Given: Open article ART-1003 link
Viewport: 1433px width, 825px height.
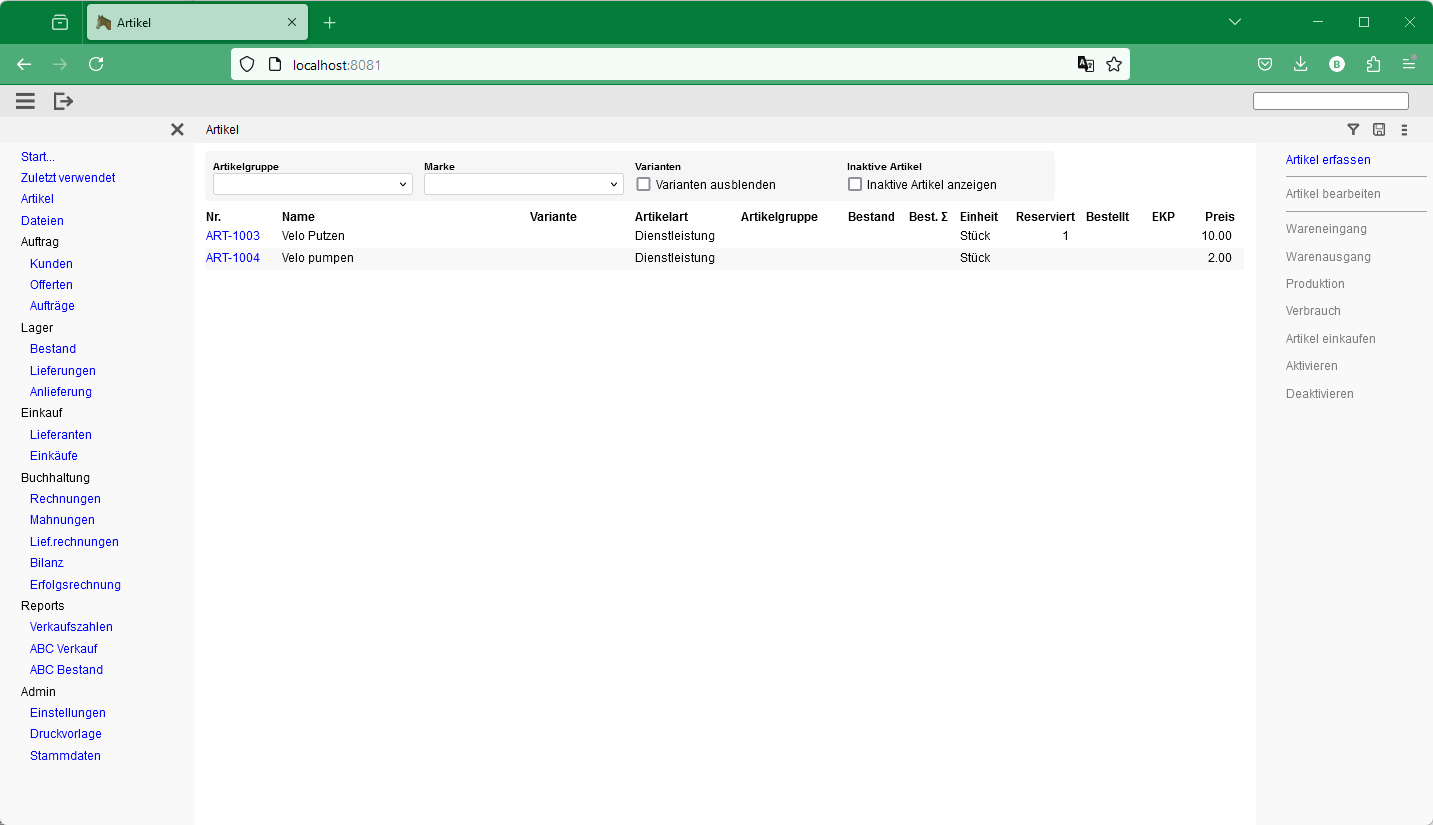Looking at the screenshot, I should pyautogui.click(x=232, y=236).
